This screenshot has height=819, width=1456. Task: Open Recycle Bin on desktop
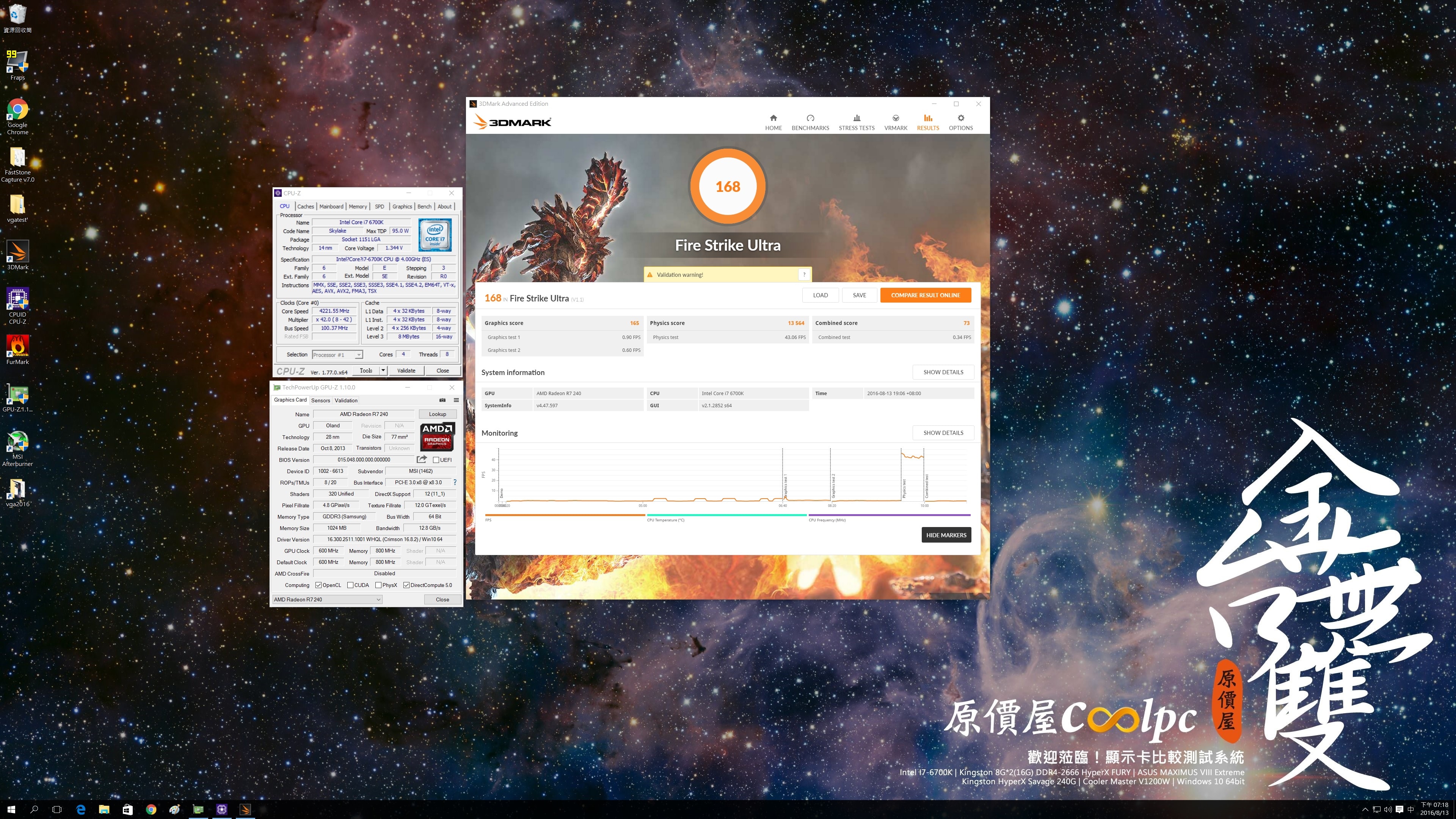(17, 19)
